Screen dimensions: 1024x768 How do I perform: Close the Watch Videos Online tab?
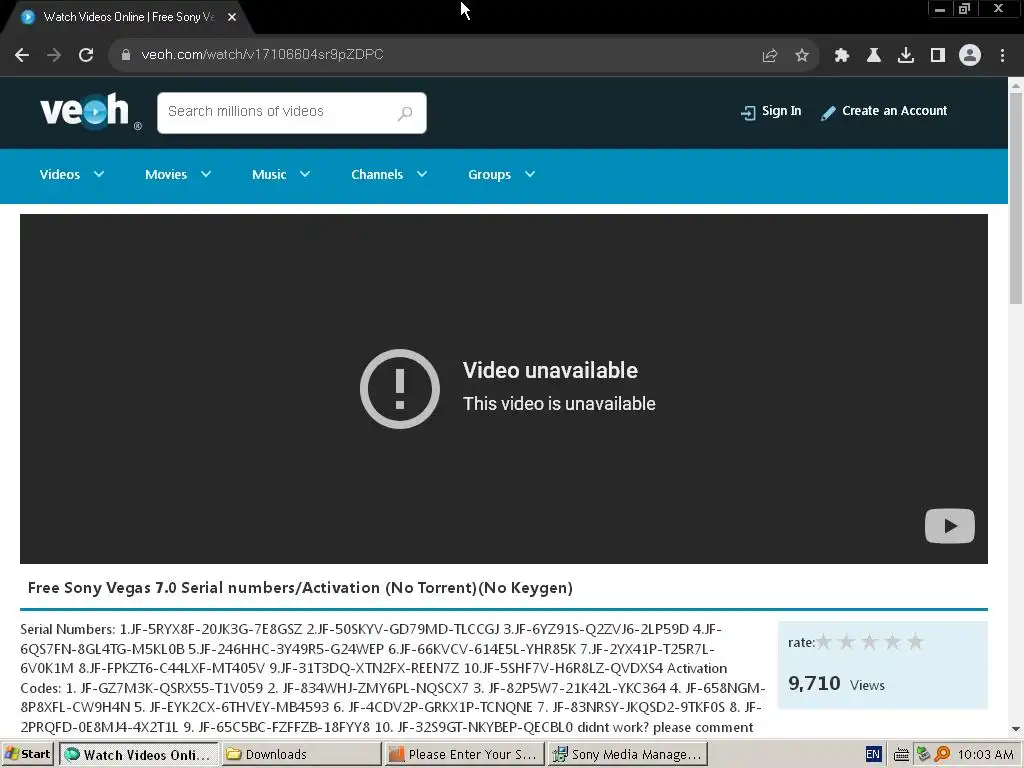point(232,17)
